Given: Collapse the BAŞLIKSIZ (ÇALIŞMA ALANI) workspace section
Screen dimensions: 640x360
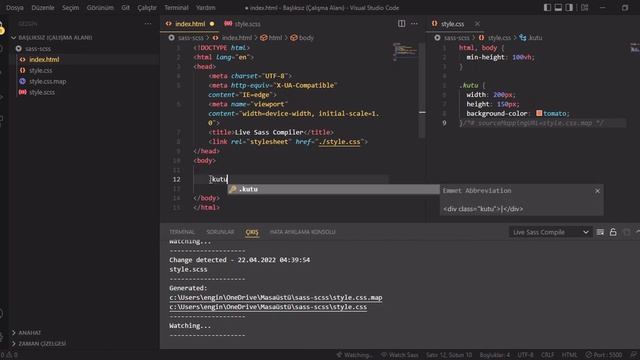Looking at the screenshot, I should 55,38.
